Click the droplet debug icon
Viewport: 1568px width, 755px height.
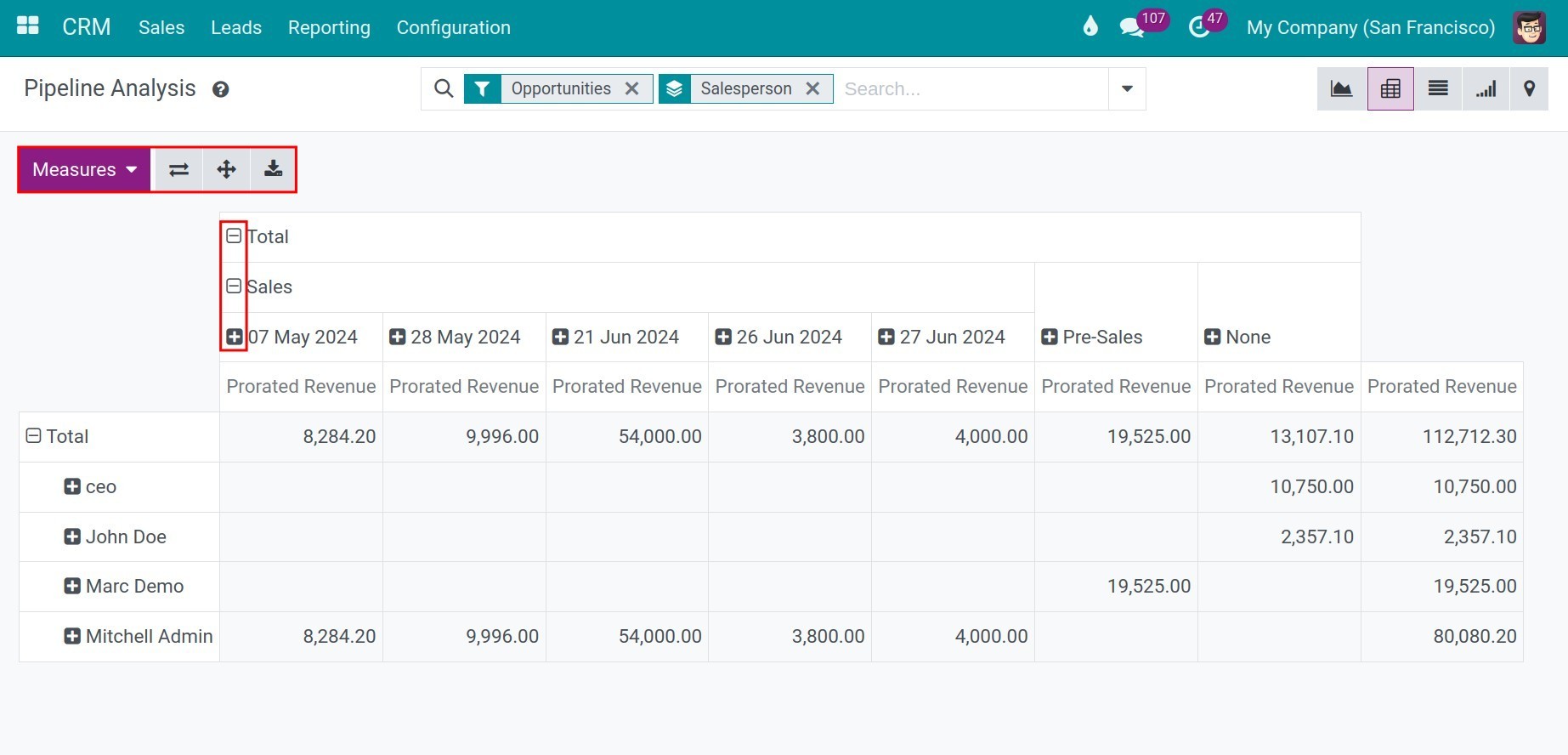pos(1090,26)
